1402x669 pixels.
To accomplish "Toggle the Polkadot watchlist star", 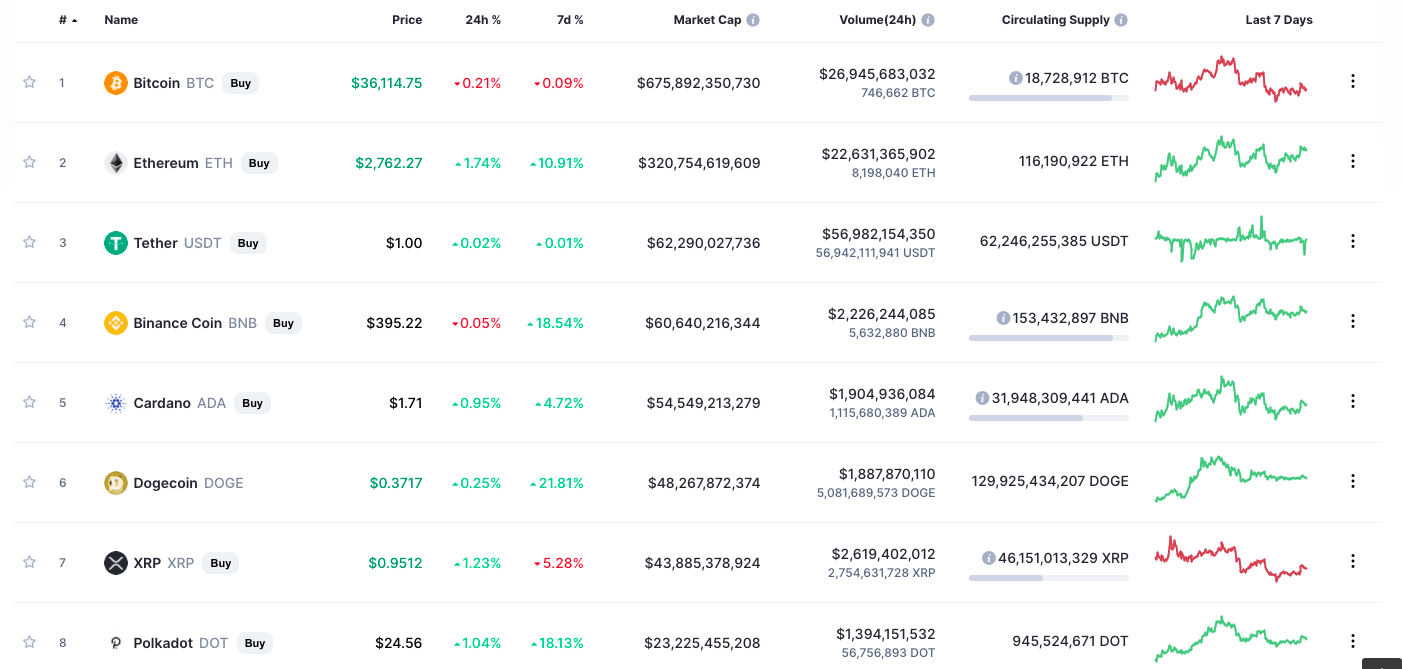I will point(30,642).
